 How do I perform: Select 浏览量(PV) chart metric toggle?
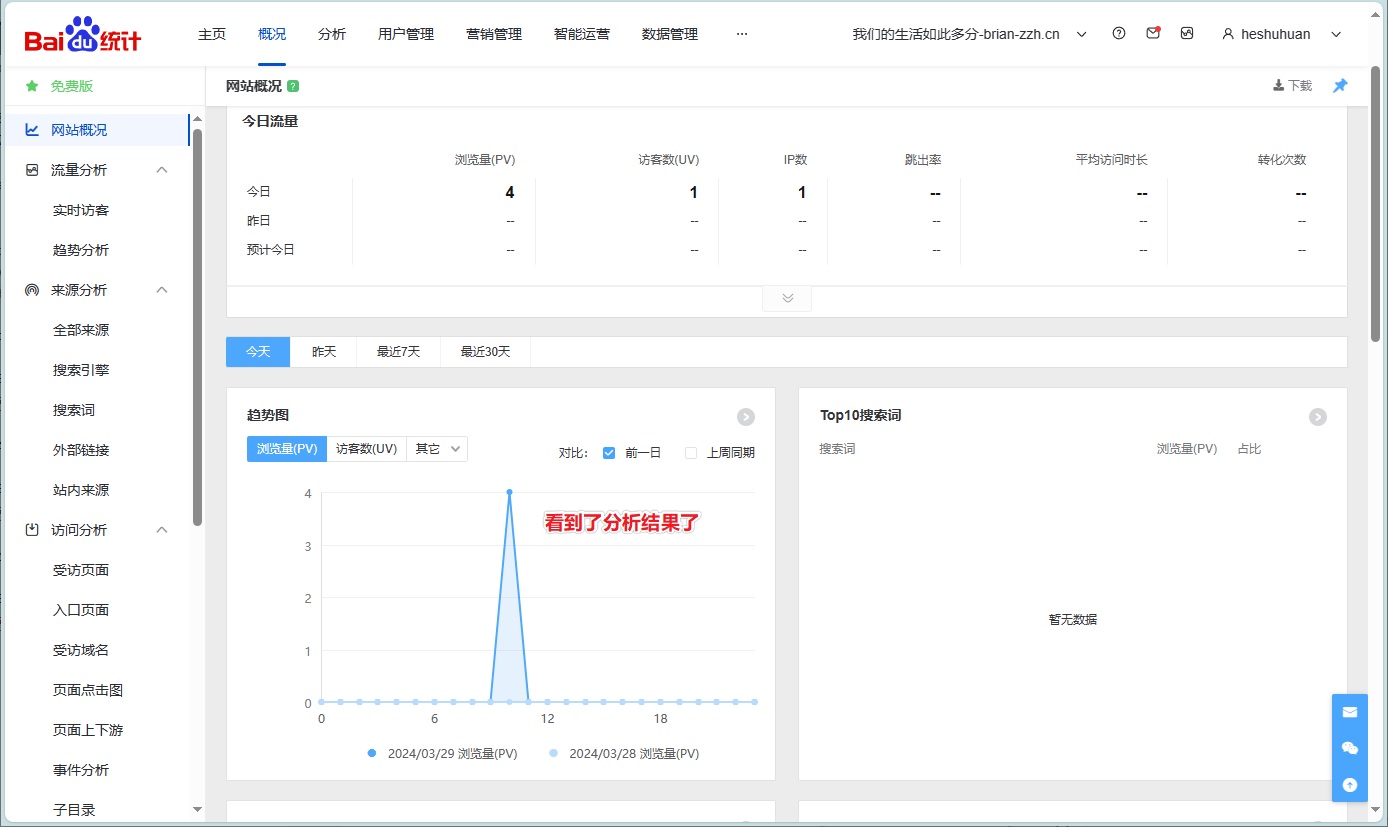pos(287,449)
